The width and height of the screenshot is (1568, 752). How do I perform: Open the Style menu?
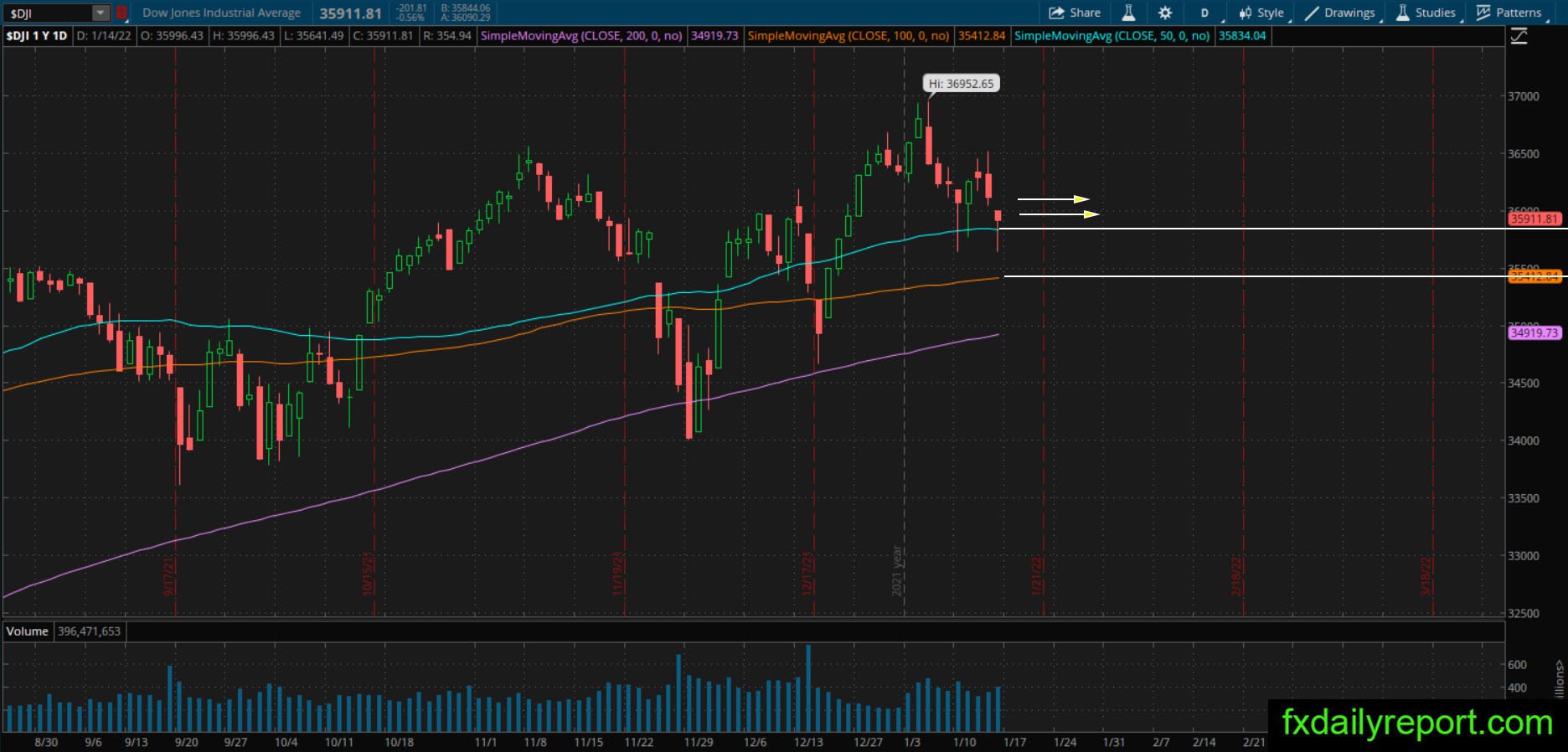1262,13
